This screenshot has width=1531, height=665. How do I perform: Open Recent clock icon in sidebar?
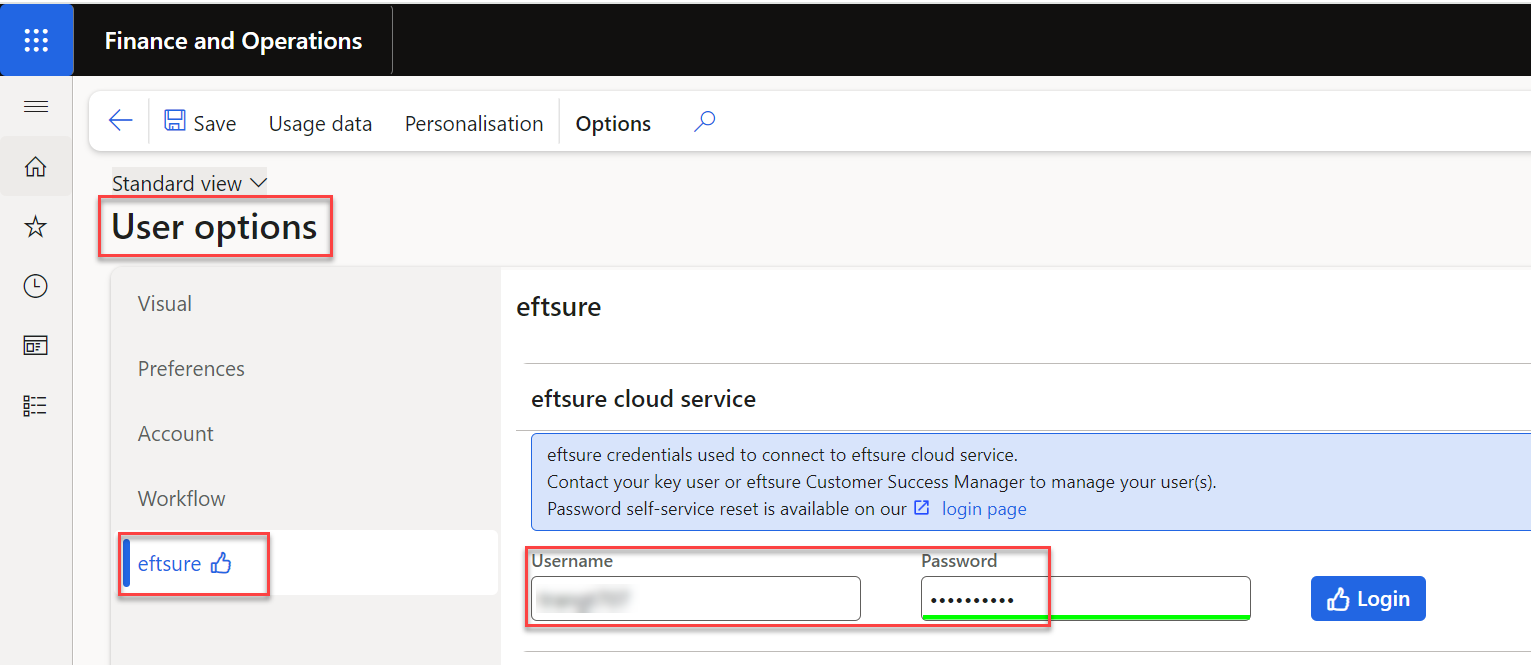[36, 287]
